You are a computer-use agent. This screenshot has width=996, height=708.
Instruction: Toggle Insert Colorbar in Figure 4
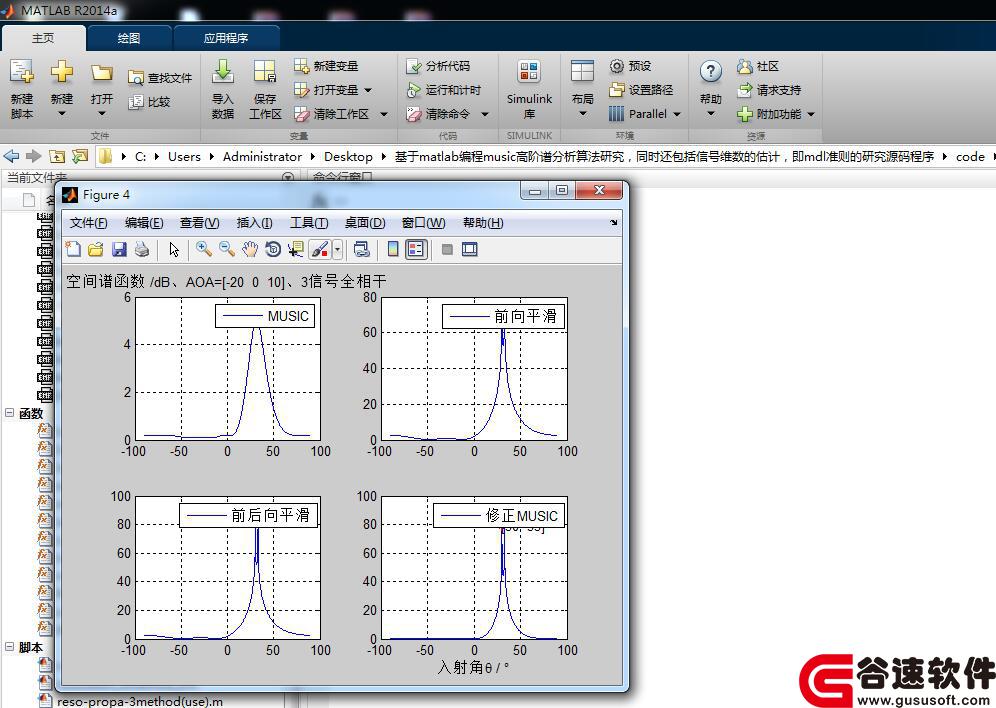coord(393,249)
